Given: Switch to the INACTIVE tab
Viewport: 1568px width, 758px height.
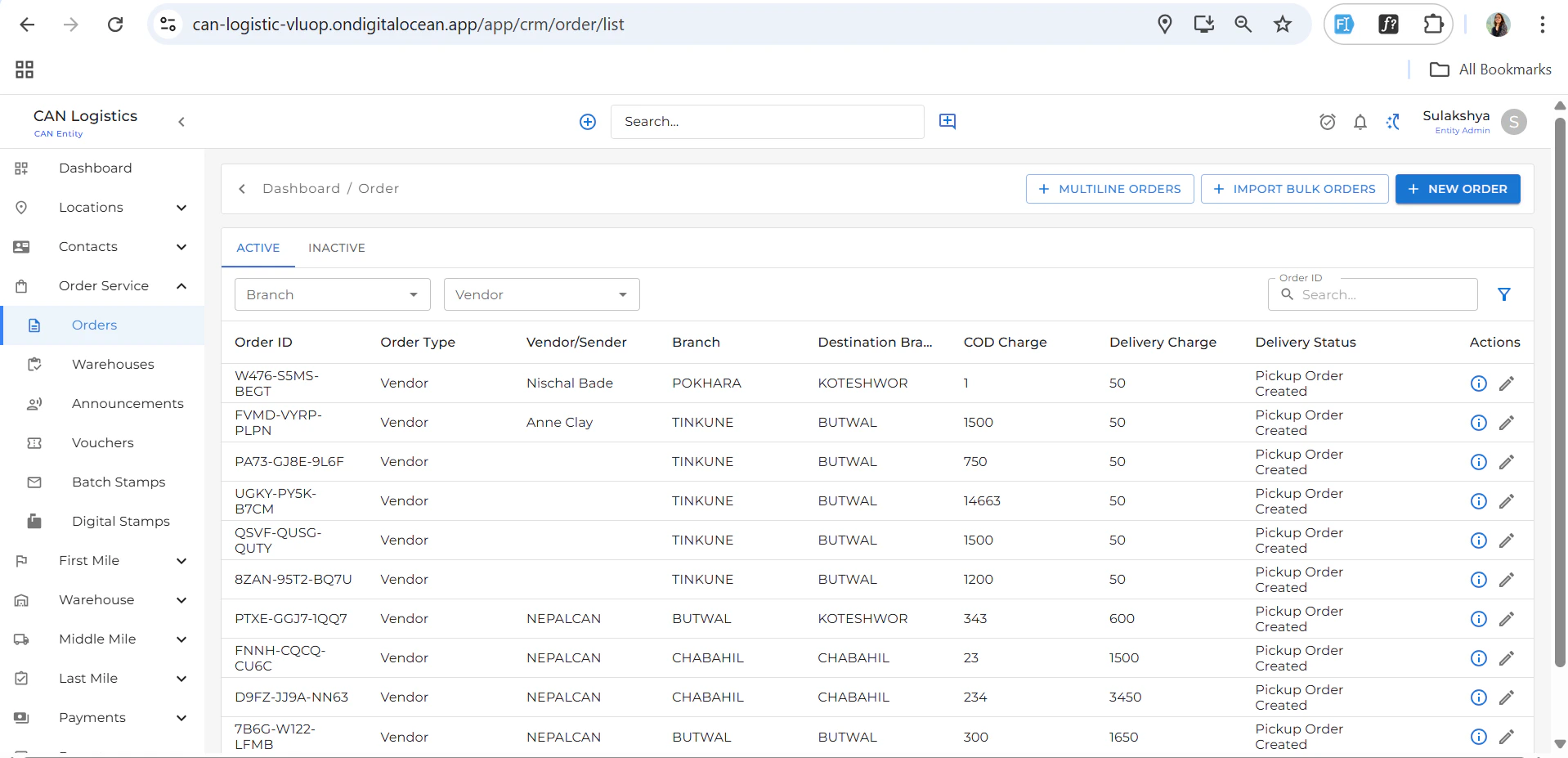Looking at the screenshot, I should click(x=336, y=248).
